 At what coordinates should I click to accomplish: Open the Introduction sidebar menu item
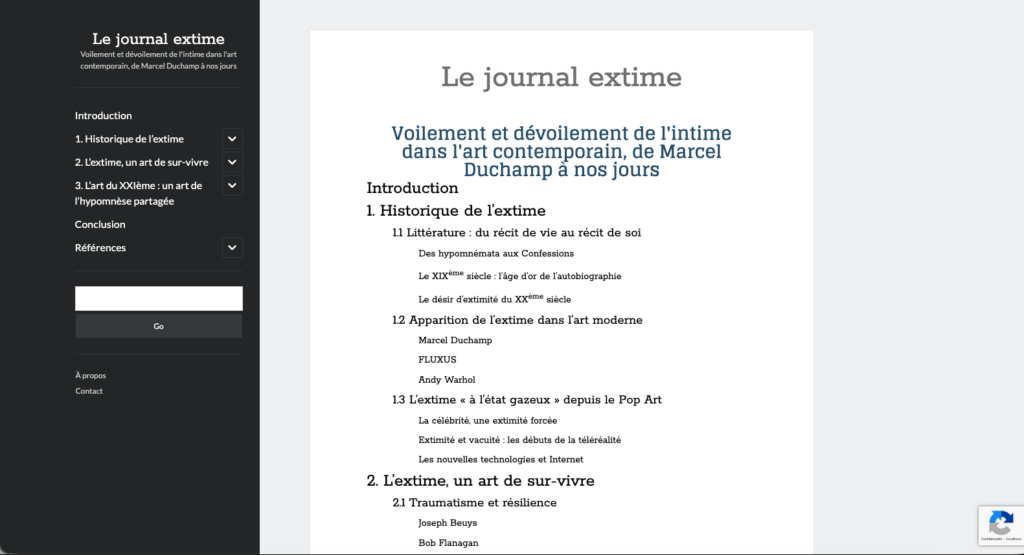103,116
